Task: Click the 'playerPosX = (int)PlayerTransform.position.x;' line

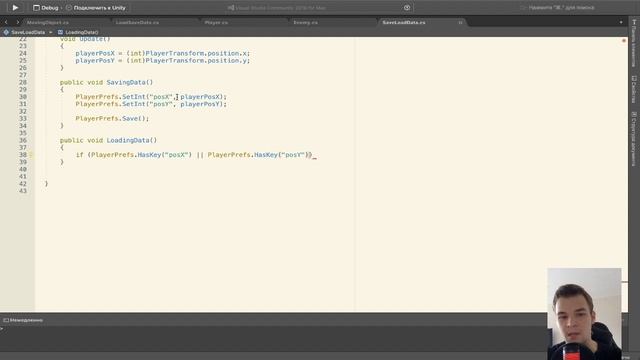Action: point(162,53)
